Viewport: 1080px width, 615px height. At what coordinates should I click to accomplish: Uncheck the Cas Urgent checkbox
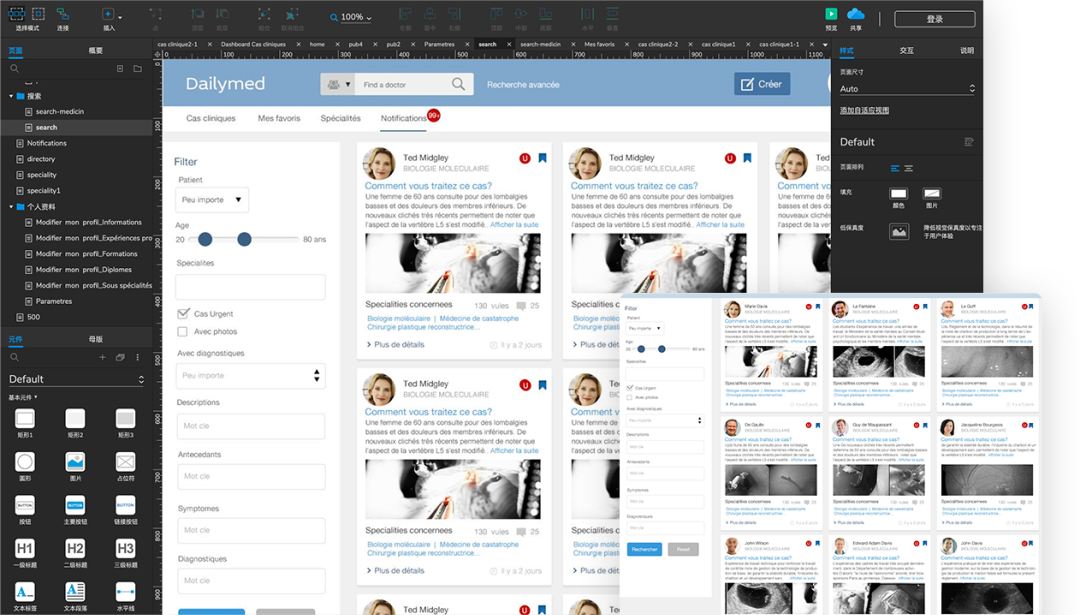coord(183,314)
